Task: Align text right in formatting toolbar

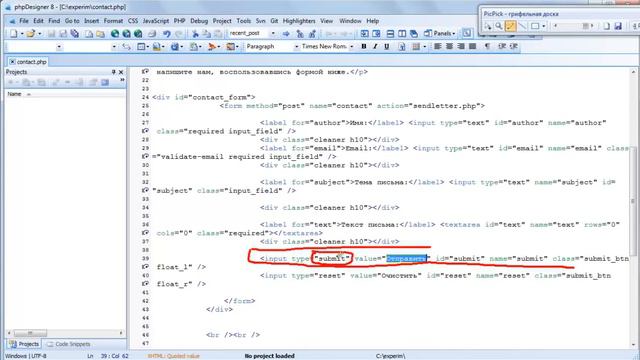Action: [x=461, y=47]
